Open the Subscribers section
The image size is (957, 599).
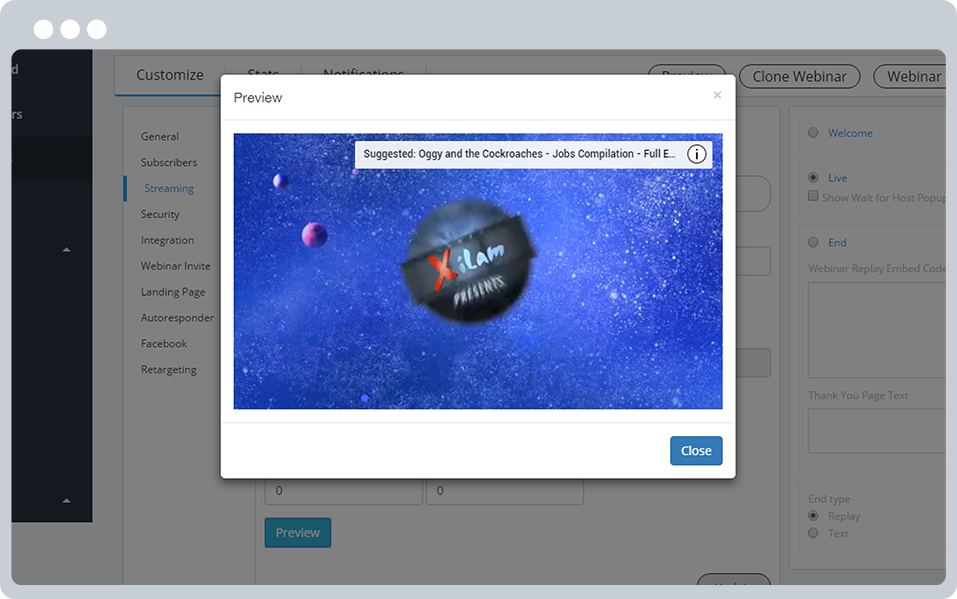169,162
